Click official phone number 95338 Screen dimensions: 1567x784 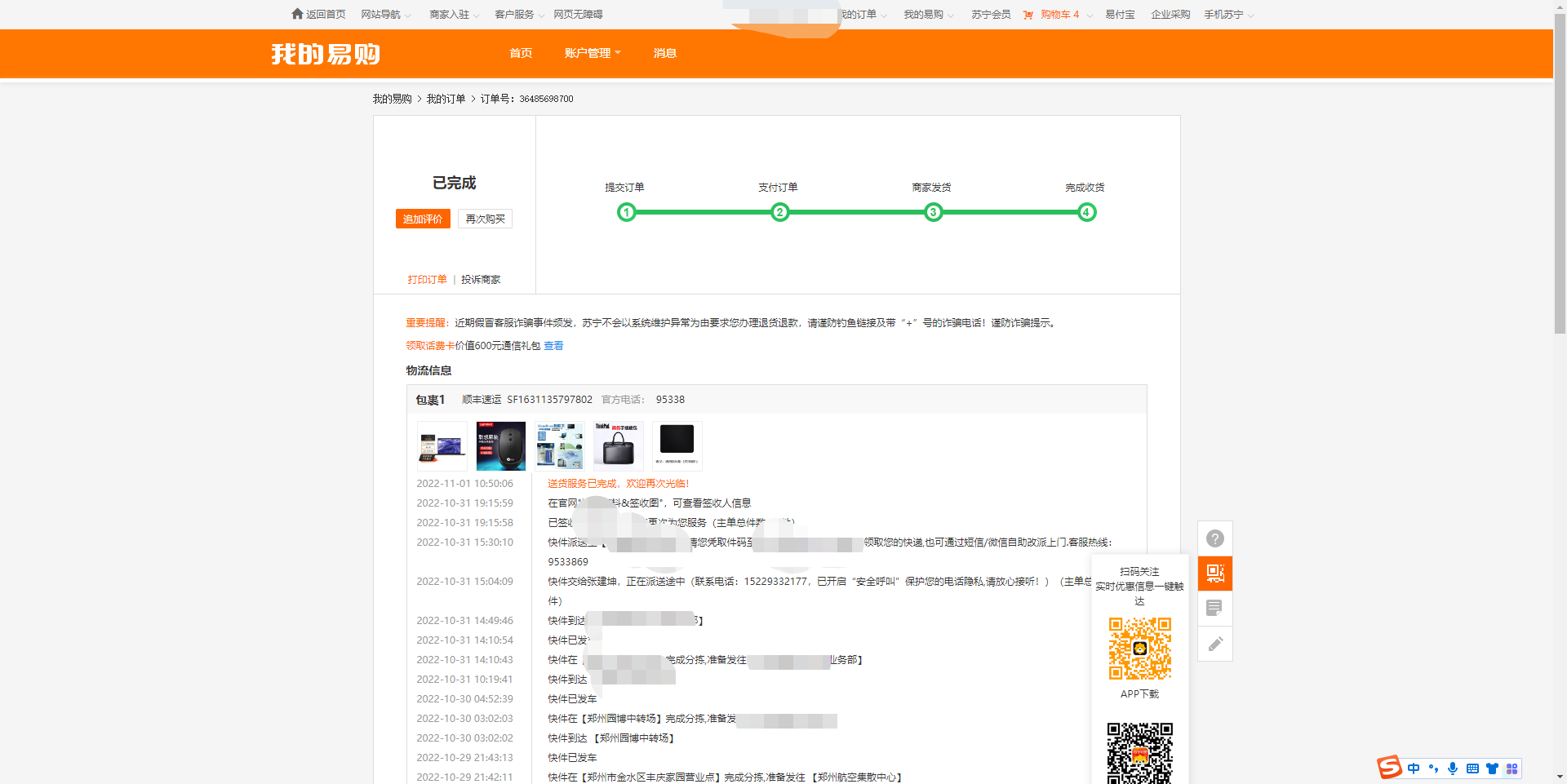(x=670, y=400)
